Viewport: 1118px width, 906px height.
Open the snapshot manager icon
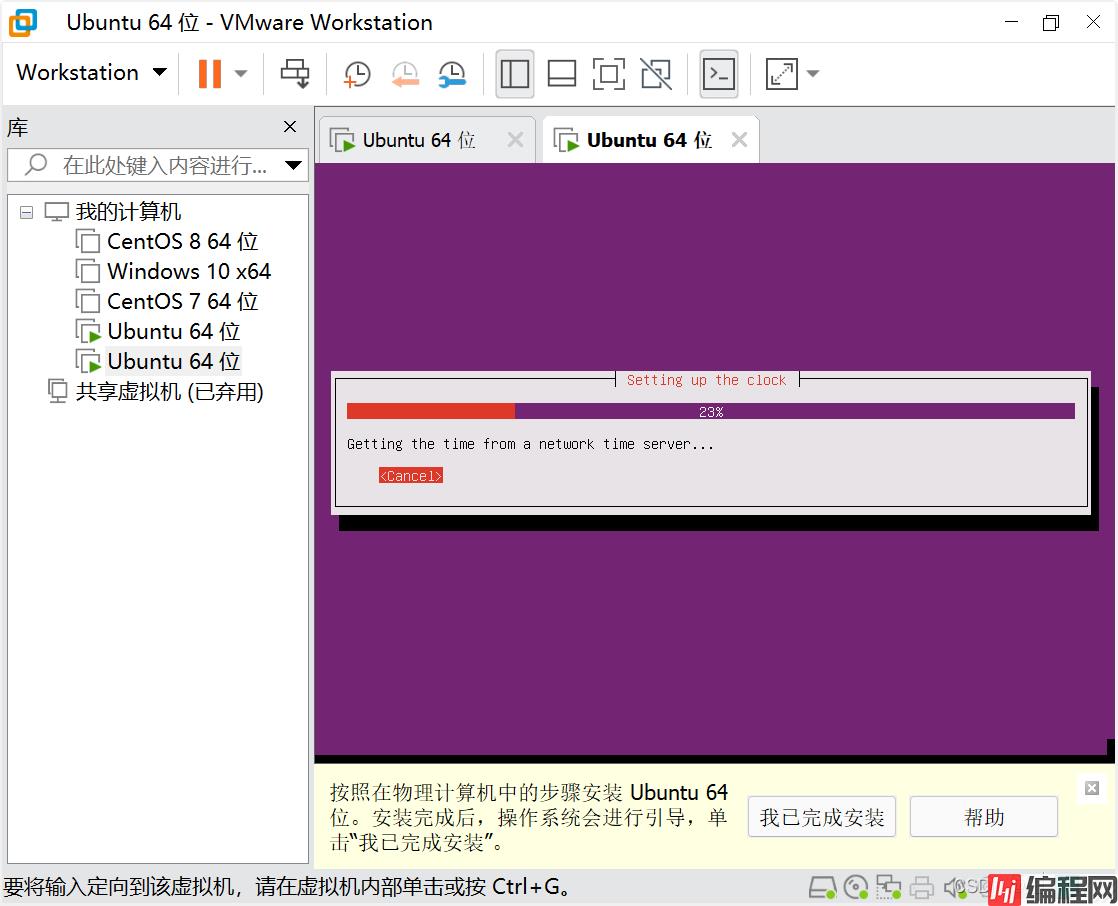(452, 73)
